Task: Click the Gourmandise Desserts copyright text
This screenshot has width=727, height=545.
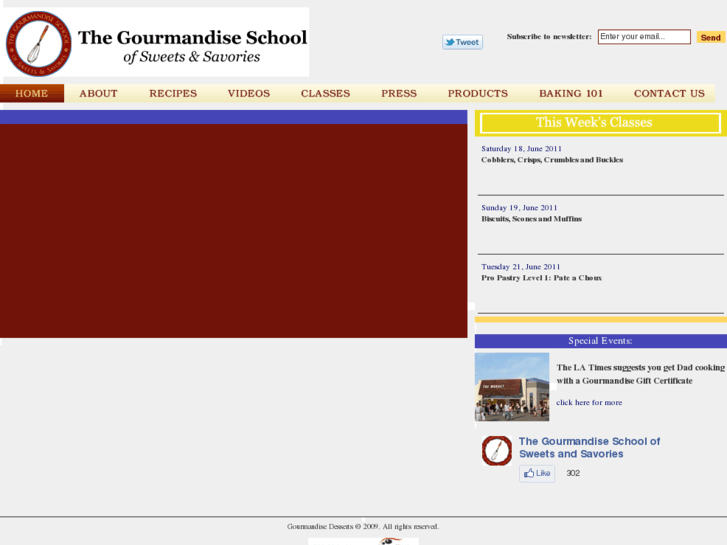Action: tap(363, 526)
